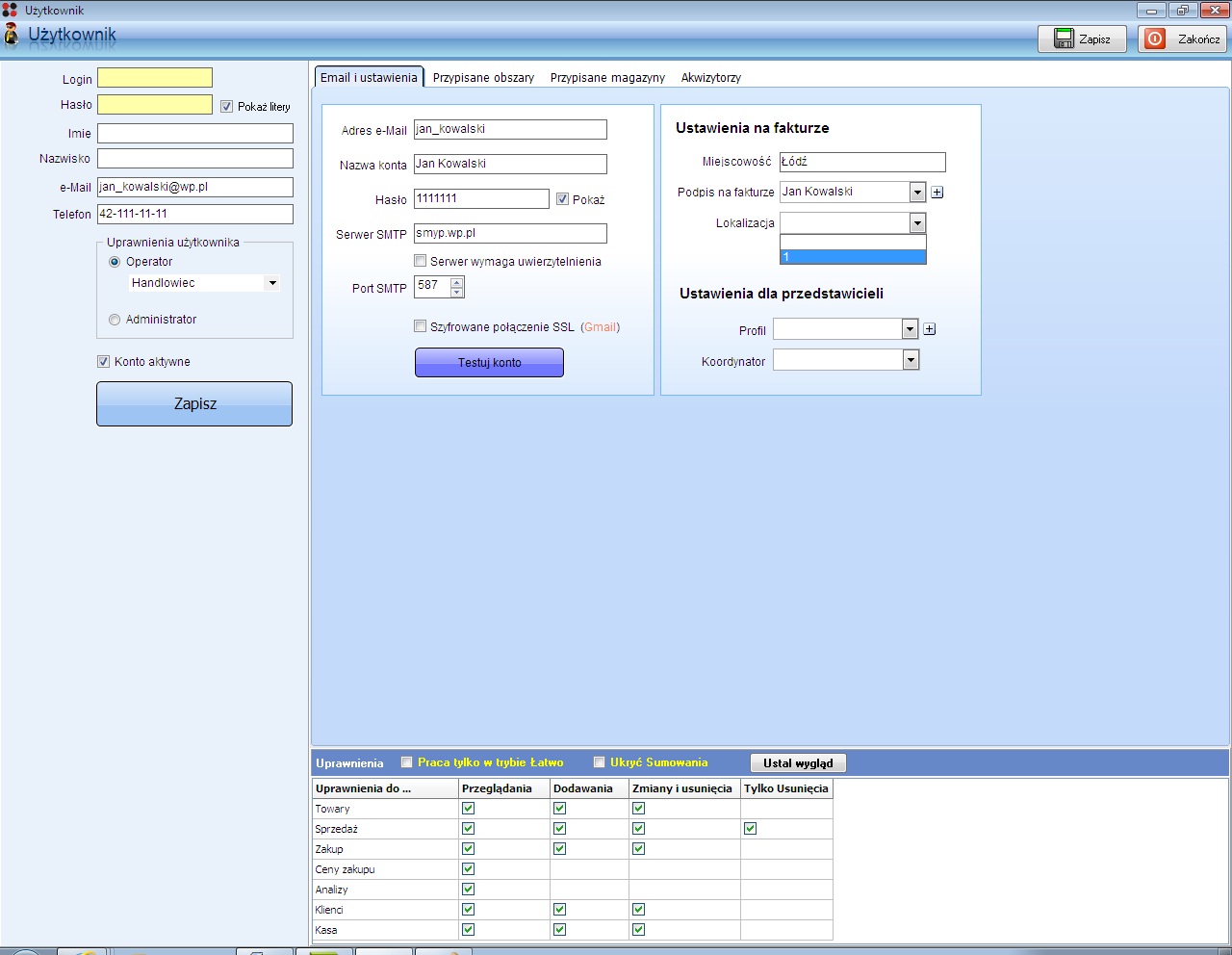Click the Nazwisko input field

point(195,159)
